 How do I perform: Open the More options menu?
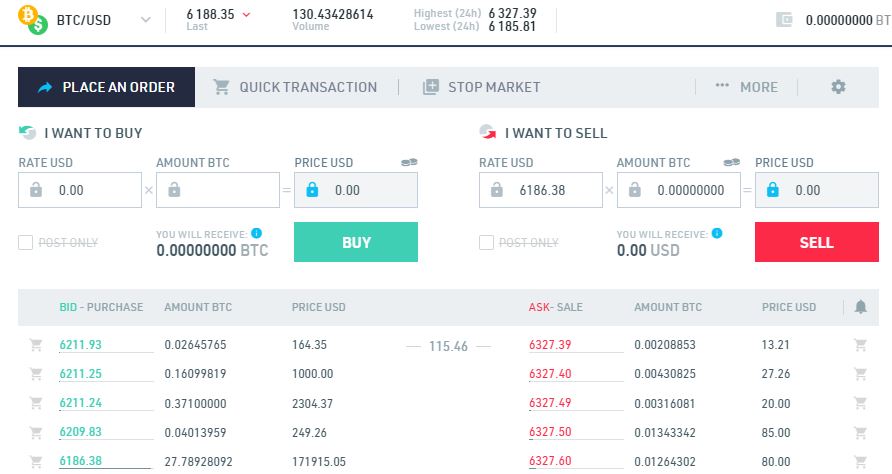(746, 87)
